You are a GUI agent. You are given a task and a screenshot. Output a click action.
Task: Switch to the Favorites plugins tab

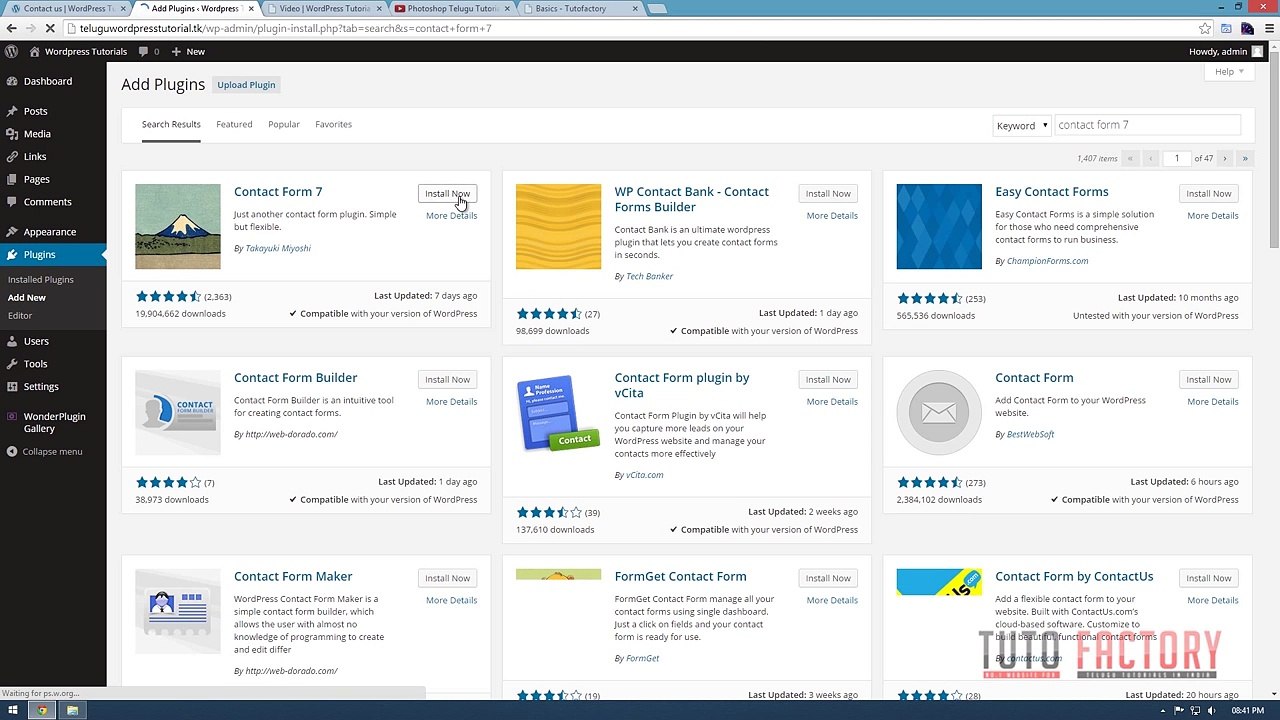coord(333,124)
